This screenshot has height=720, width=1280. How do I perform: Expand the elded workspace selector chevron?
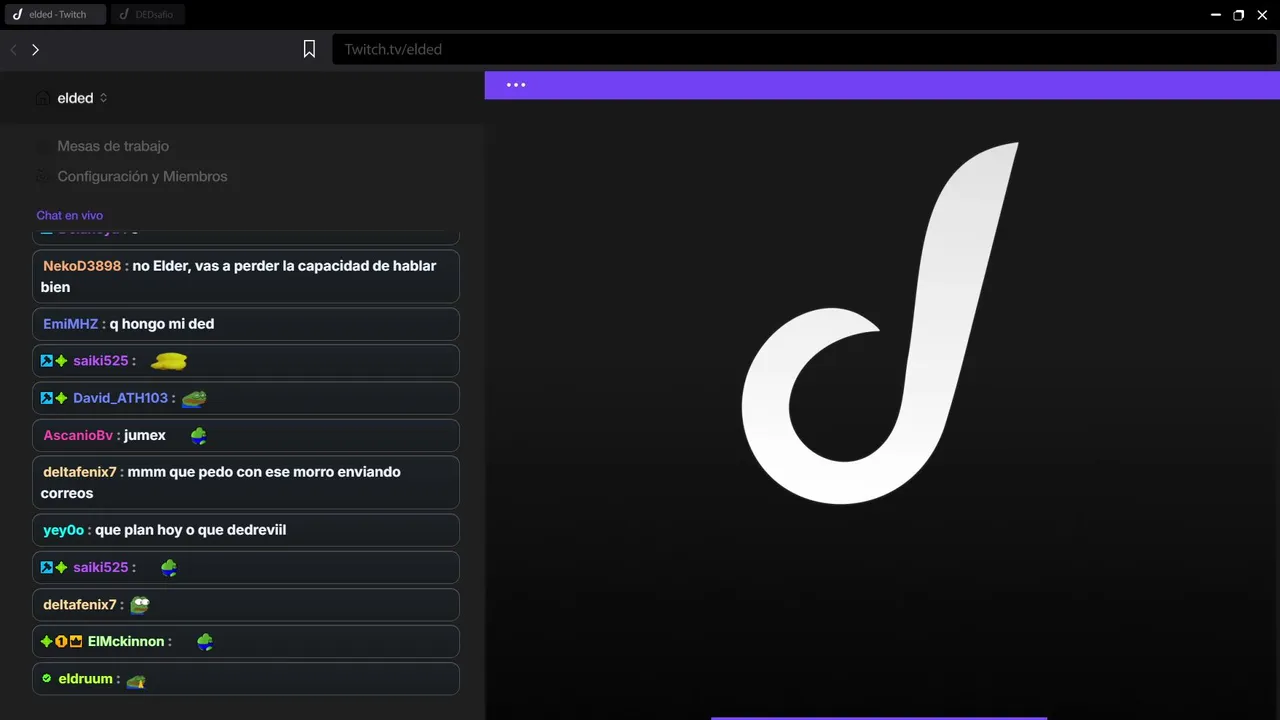[104, 98]
